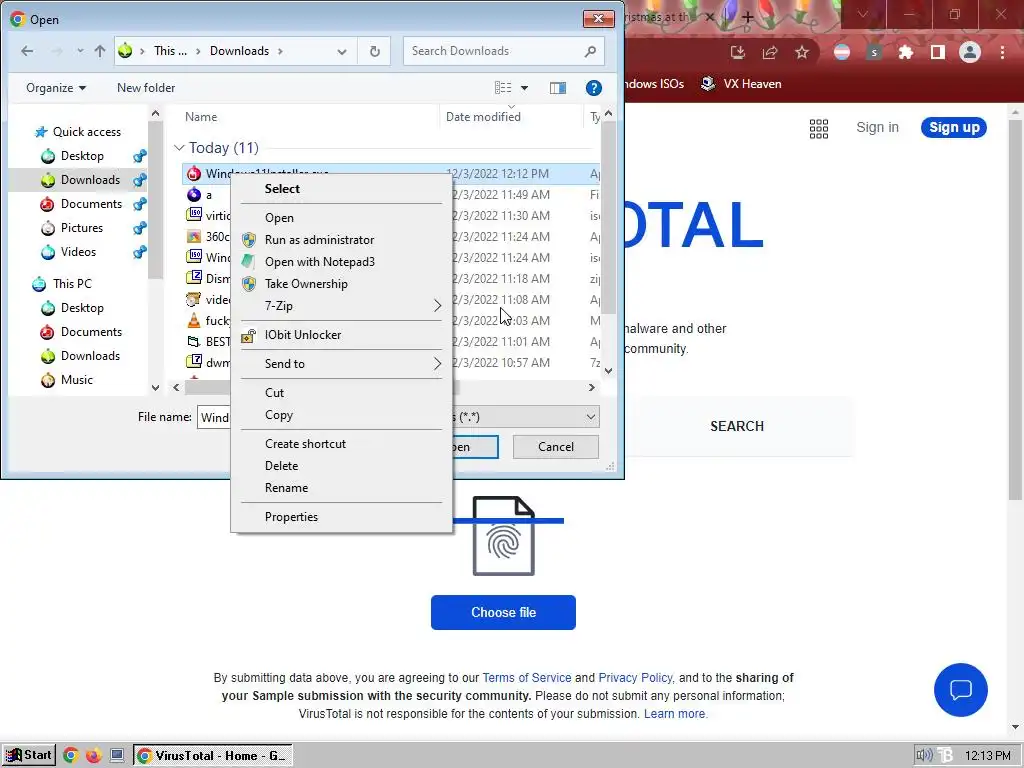Click the VLC cone file icon
The width and height of the screenshot is (1024, 768).
[194, 320]
